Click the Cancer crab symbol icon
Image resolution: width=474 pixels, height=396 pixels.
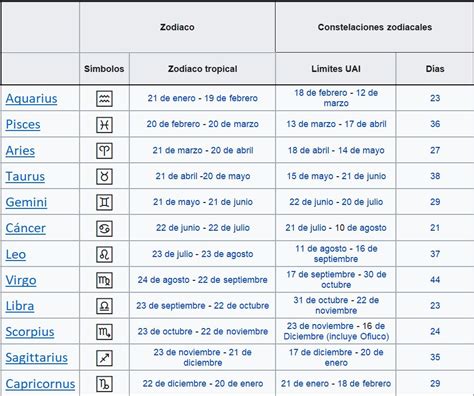pos(104,228)
